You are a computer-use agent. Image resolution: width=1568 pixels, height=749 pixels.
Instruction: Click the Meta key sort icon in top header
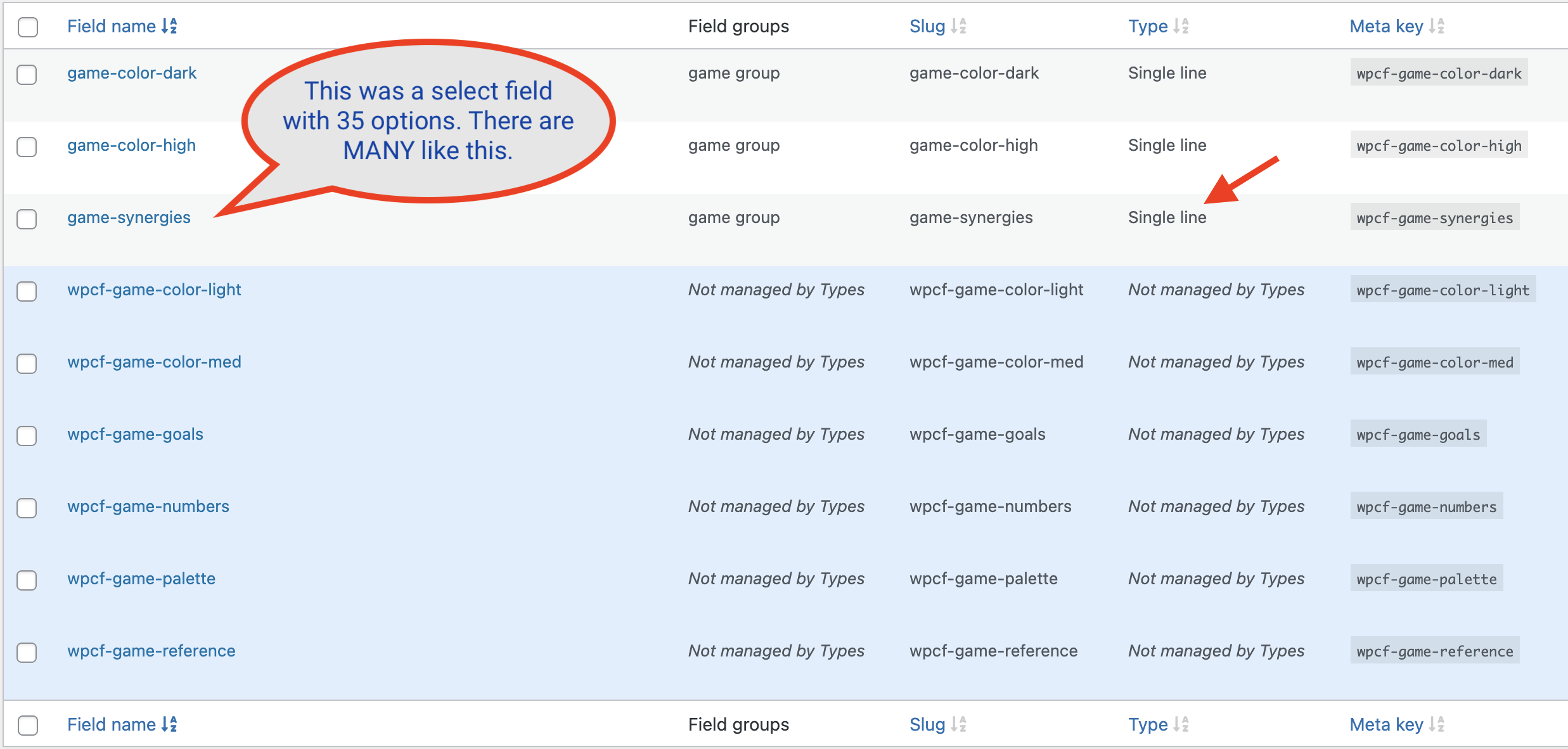pyautogui.click(x=1436, y=26)
